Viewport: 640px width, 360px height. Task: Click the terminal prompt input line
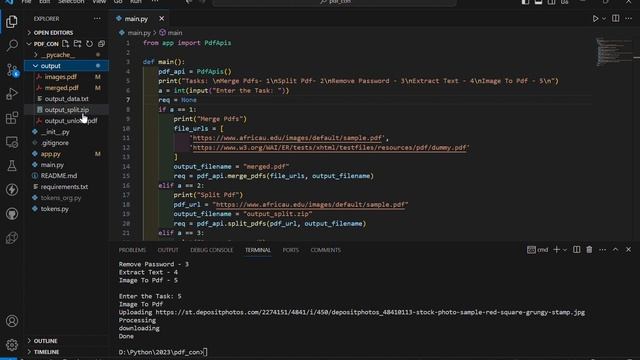click(x=163, y=352)
